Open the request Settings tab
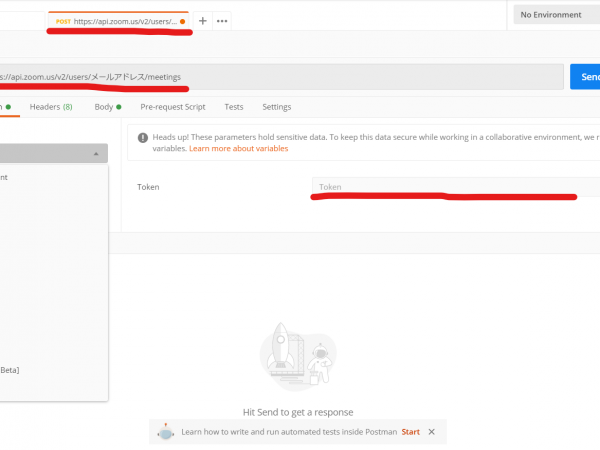Image resolution: width=600 pixels, height=450 pixels. pyautogui.click(x=277, y=107)
